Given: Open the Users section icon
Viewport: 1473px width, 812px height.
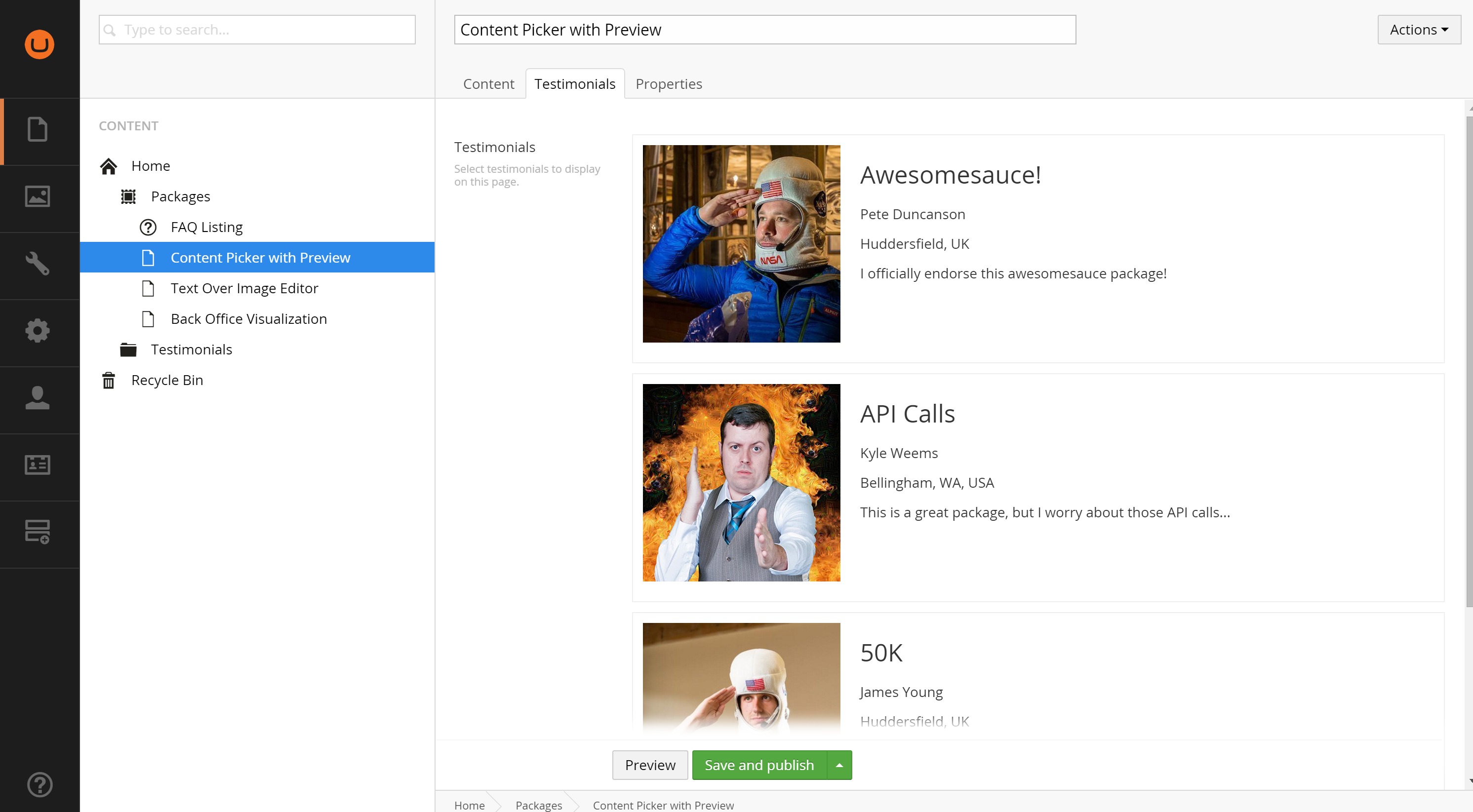Looking at the screenshot, I should click(38, 398).
